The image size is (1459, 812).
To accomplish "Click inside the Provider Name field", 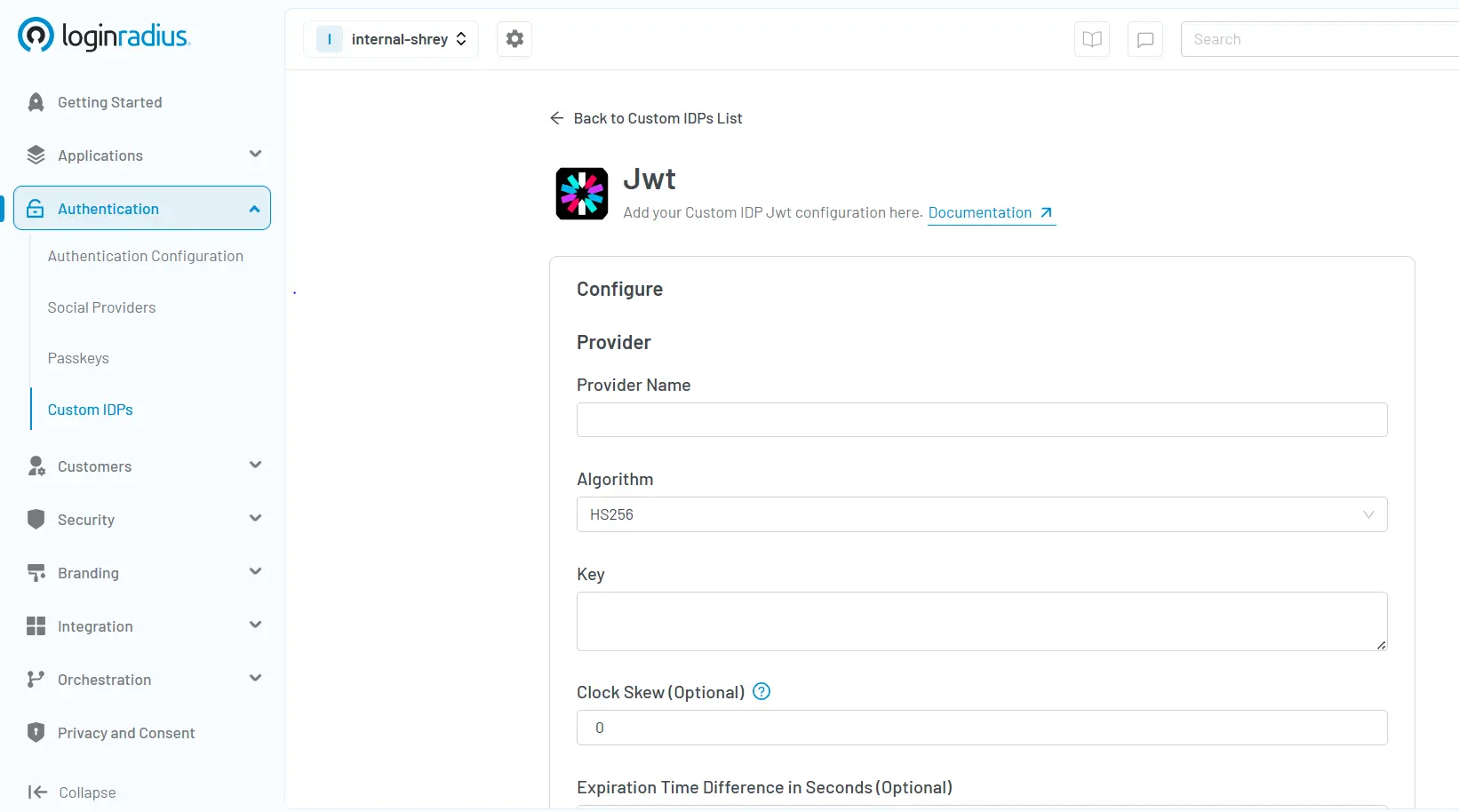I will (x=981, y=419).
